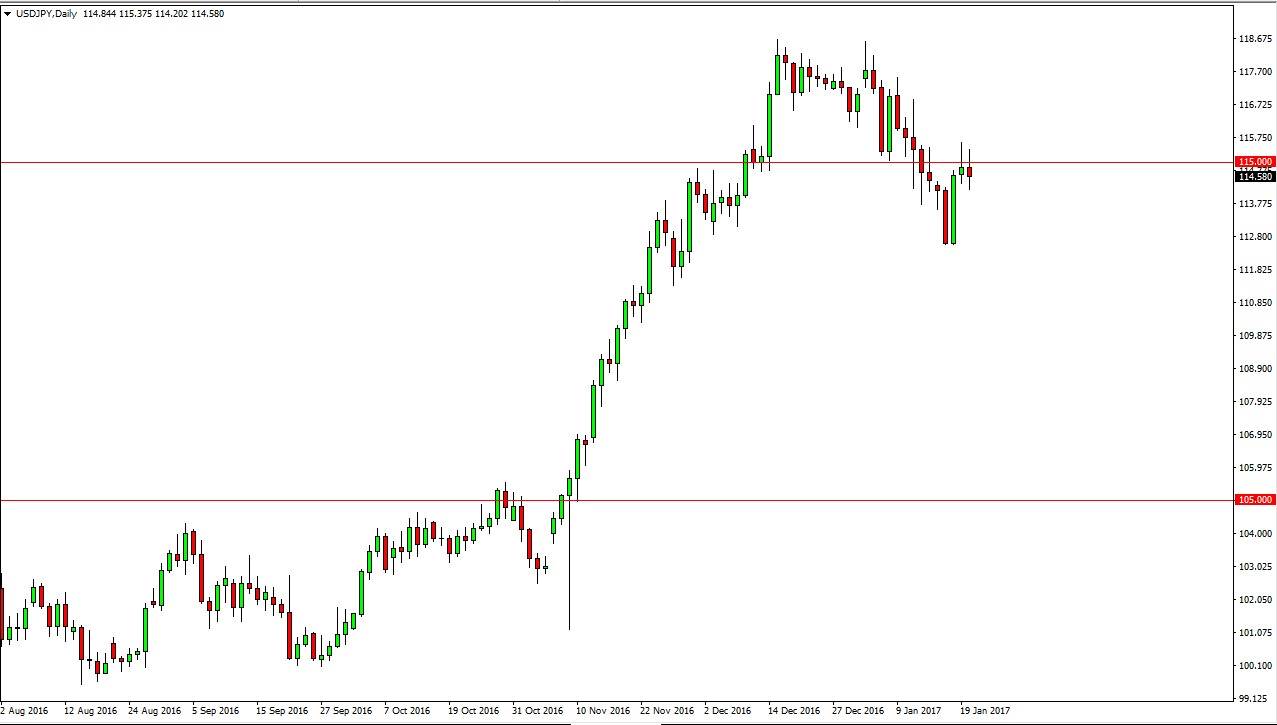Screen dimensions: 1277x725
Task: Click the 2 Aug 2016 date axis label
Action: click(22, 710)
